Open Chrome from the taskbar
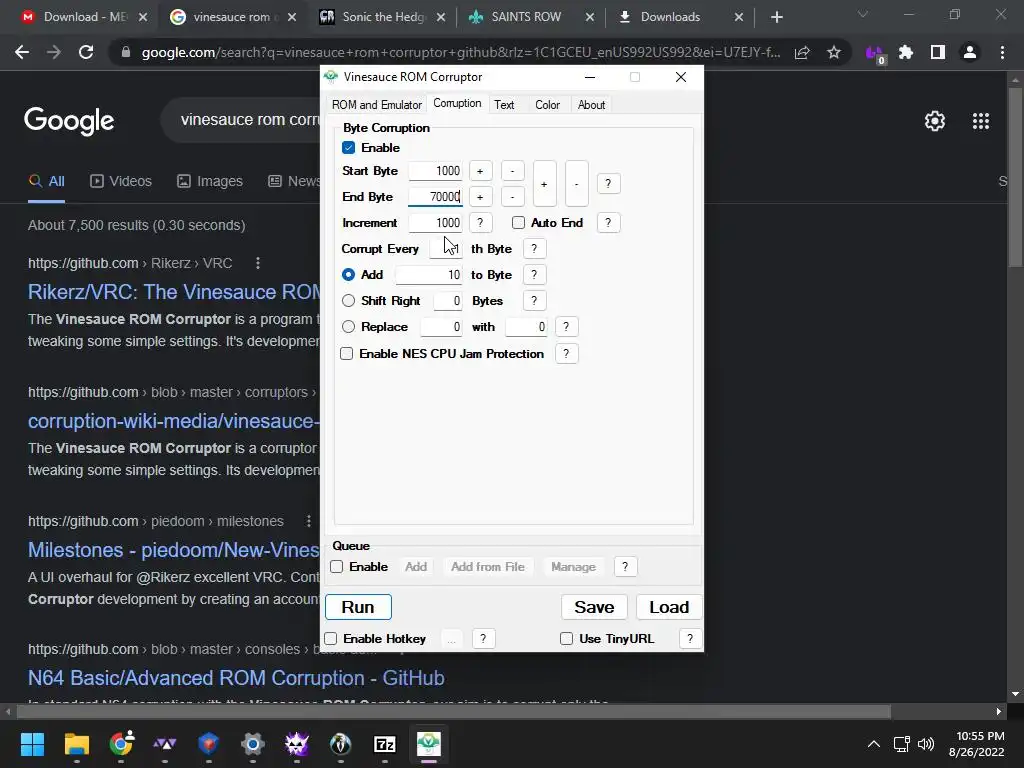 click(x=121, y=744)
